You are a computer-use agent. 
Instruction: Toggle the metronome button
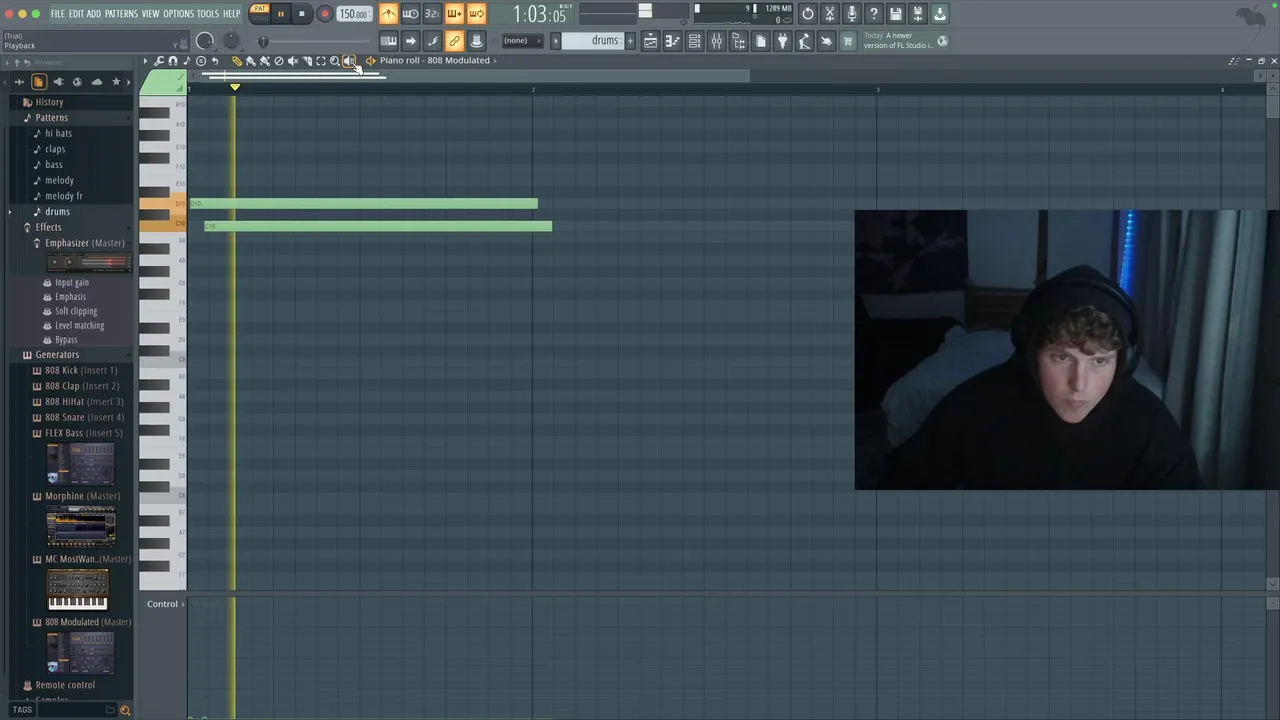point(388,14)
